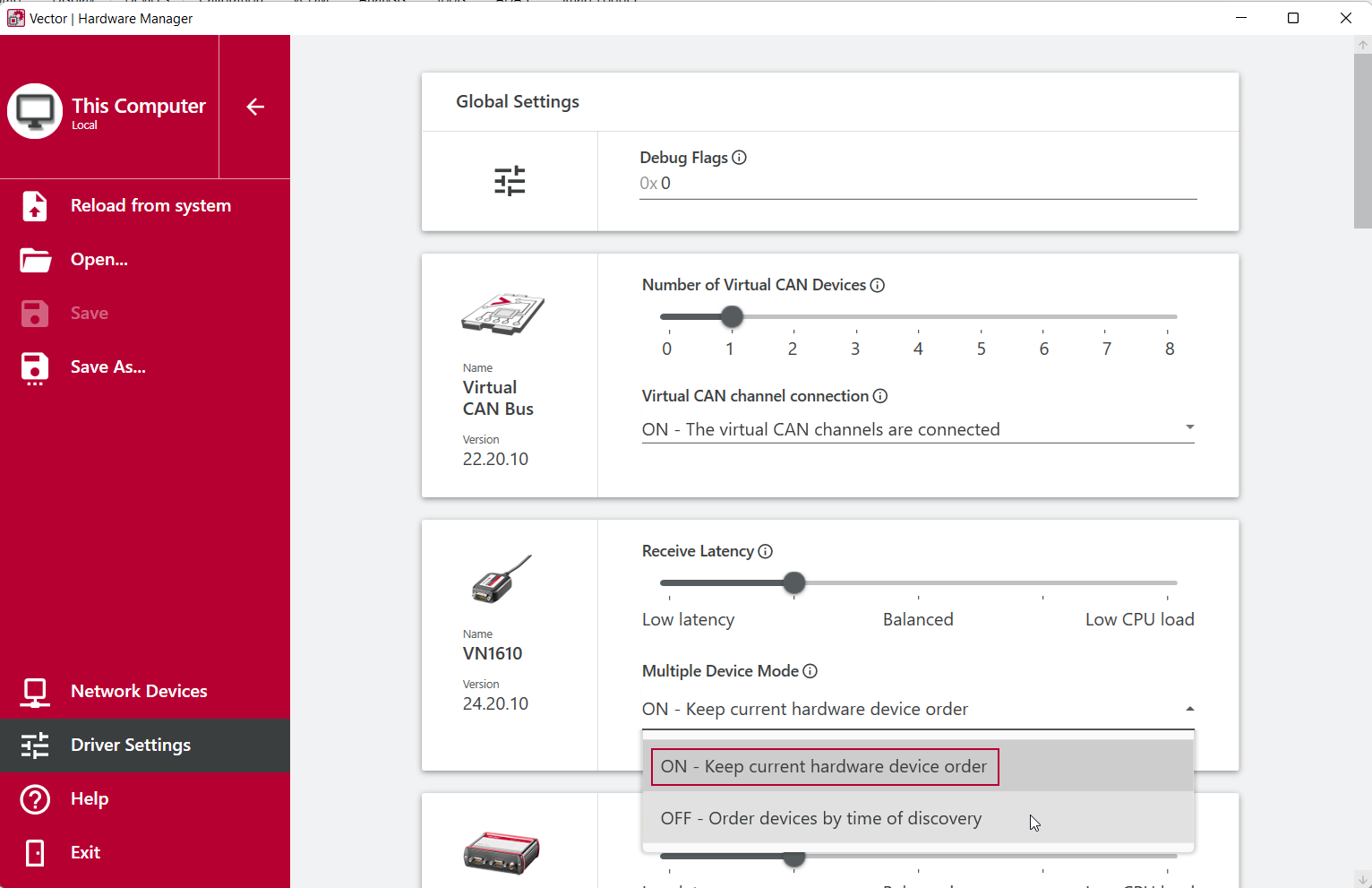
Task: Select ON - Keep current hardware device order
Action: coord(918,766)
